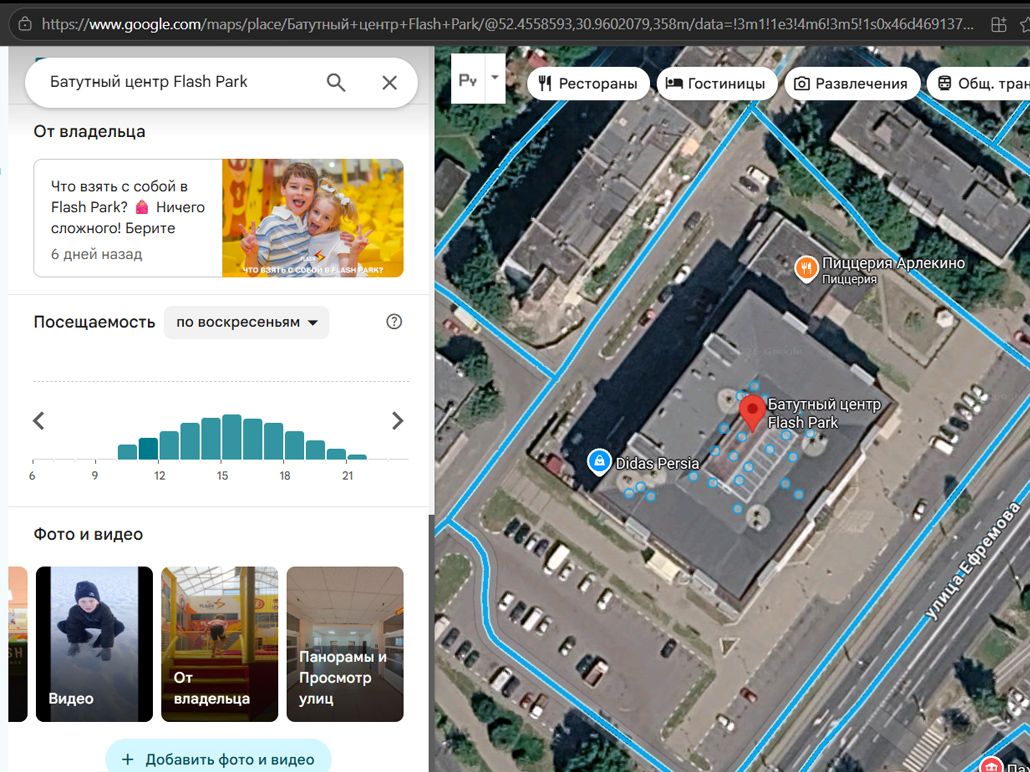This screenshot has width=1030, height=772.
Task: Click the Батутный центр Flash Park map label
Action: [824, 413]
